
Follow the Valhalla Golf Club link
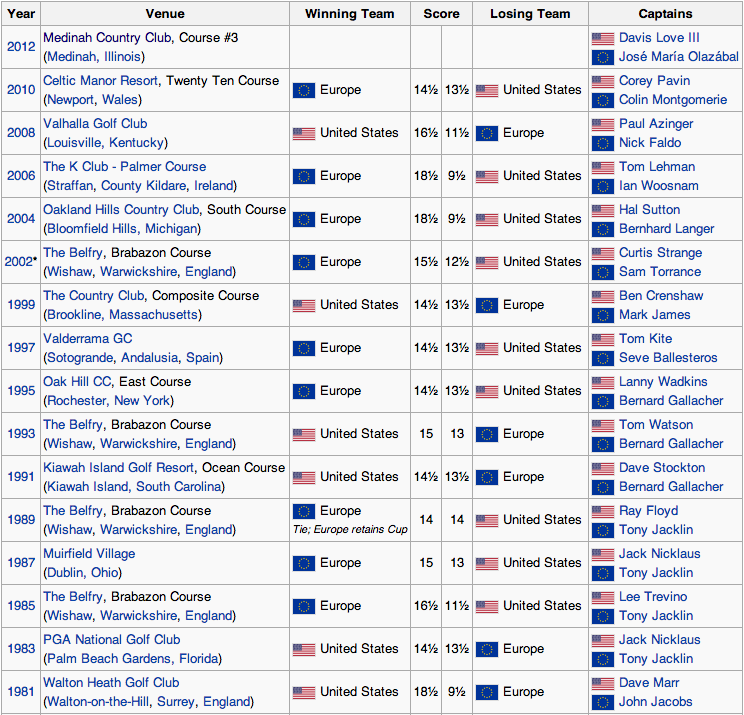pyautogui.click(x=95, y=124)
